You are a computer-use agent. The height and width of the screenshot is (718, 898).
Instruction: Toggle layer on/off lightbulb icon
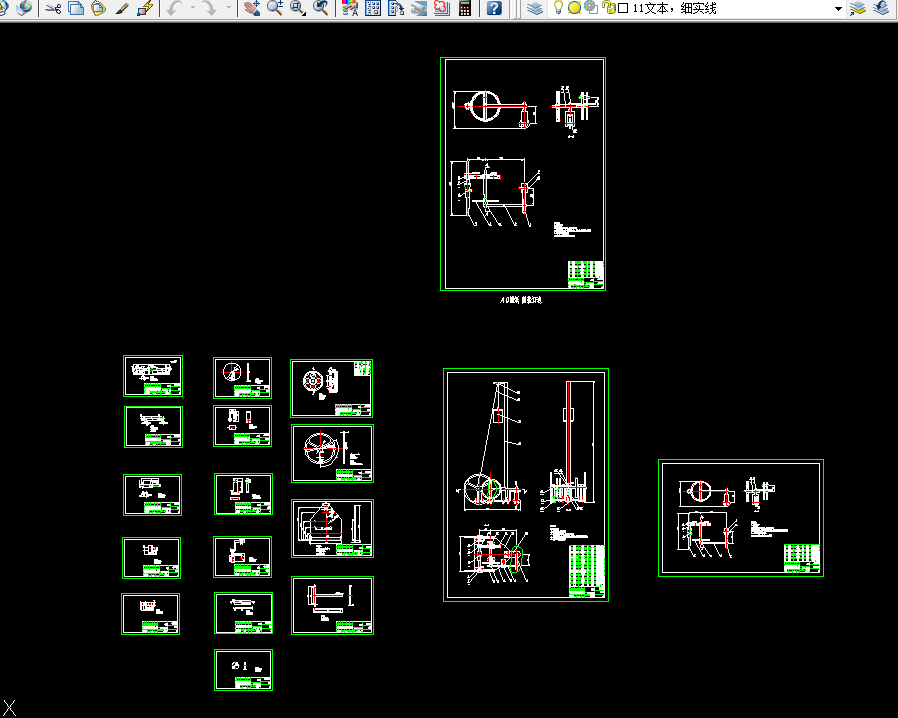tap(558, 8)
